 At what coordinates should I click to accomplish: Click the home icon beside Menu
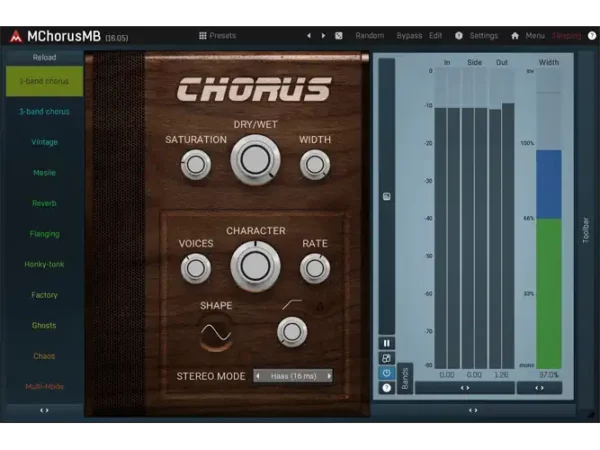click(x=515, y=36)
